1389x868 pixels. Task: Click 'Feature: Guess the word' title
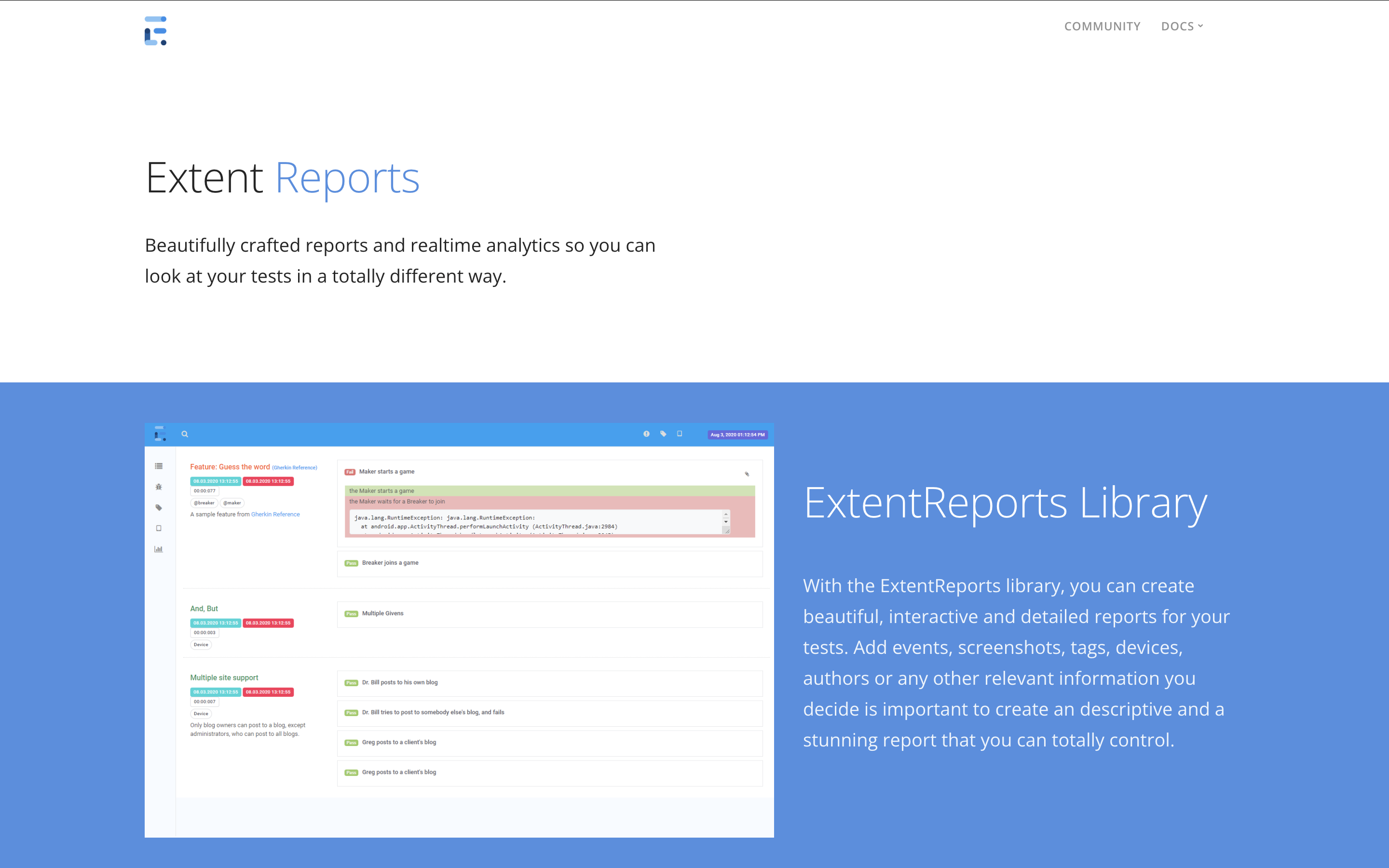pos(230,467)
